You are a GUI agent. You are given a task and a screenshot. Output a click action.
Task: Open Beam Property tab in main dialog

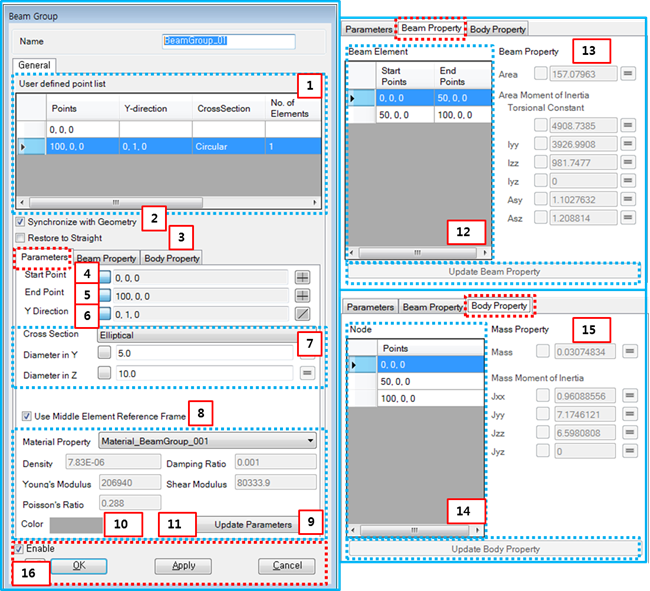click(x=106, y=258)
